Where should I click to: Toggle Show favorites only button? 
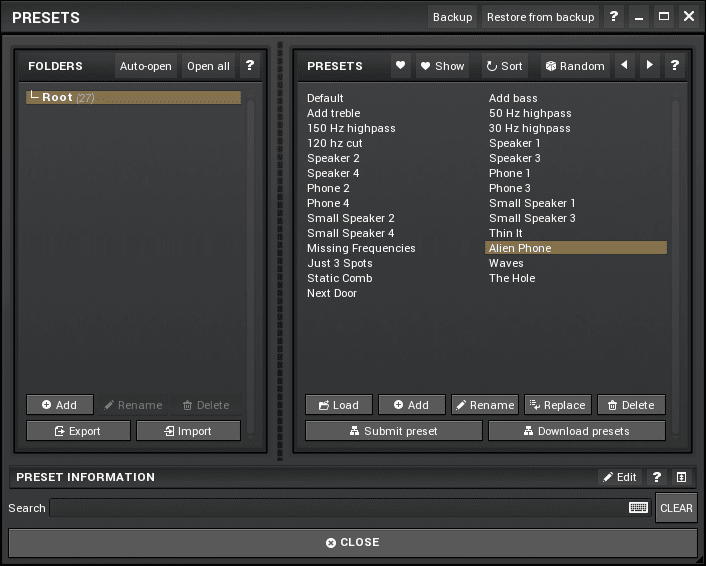pos(442,66)
